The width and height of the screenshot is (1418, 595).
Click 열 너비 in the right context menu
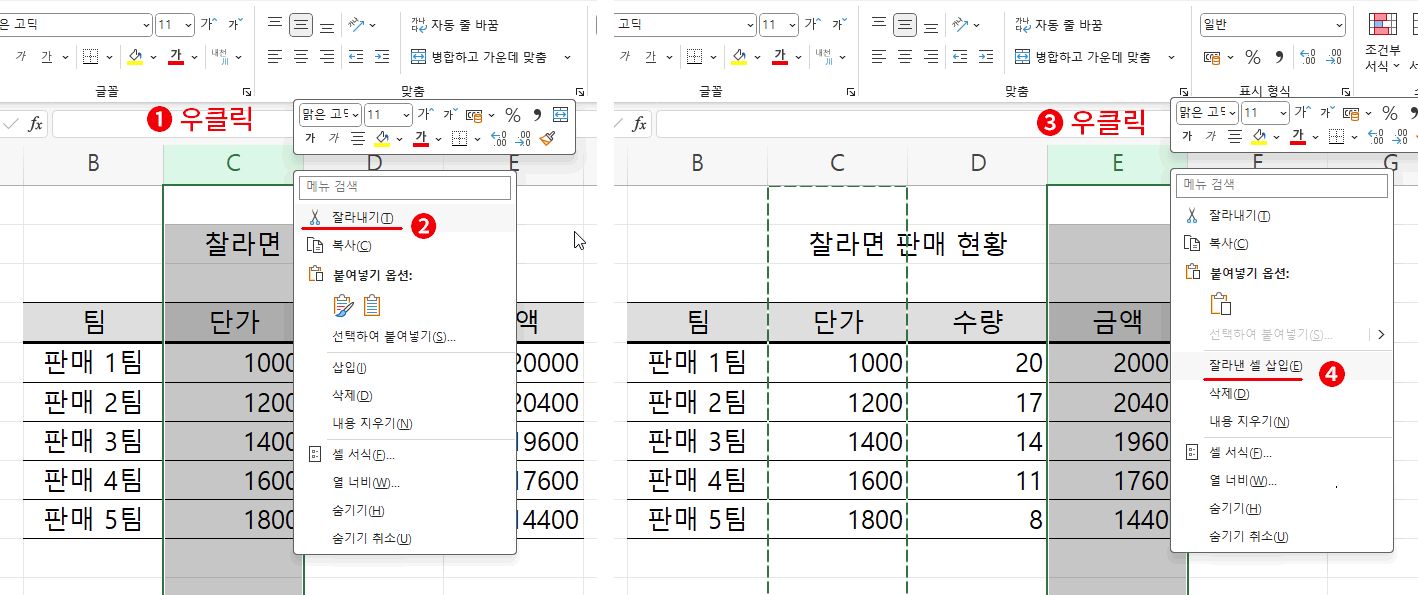click(x=1281, y=481)
